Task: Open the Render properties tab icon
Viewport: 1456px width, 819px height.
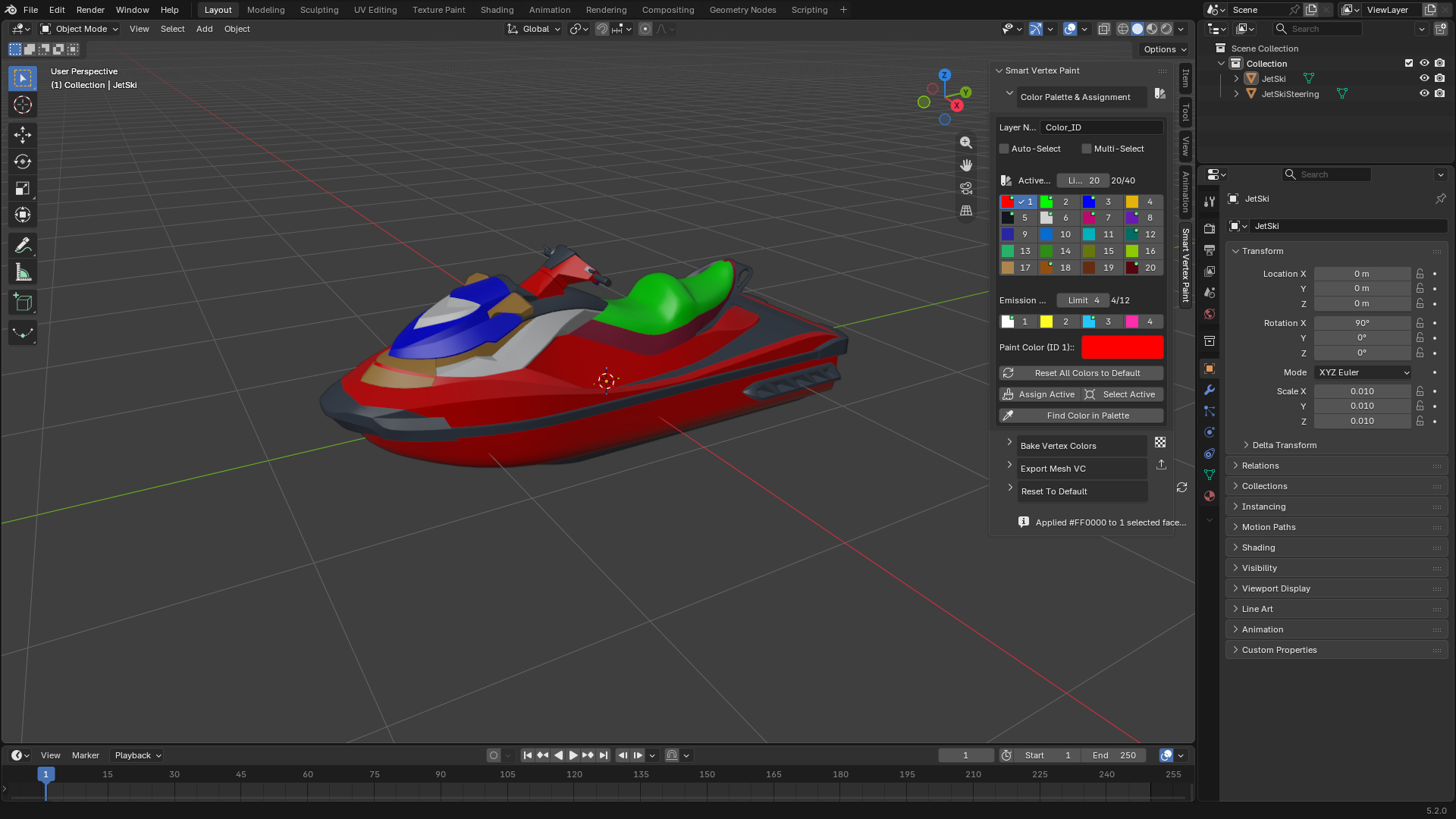Action: (1210, 229)
